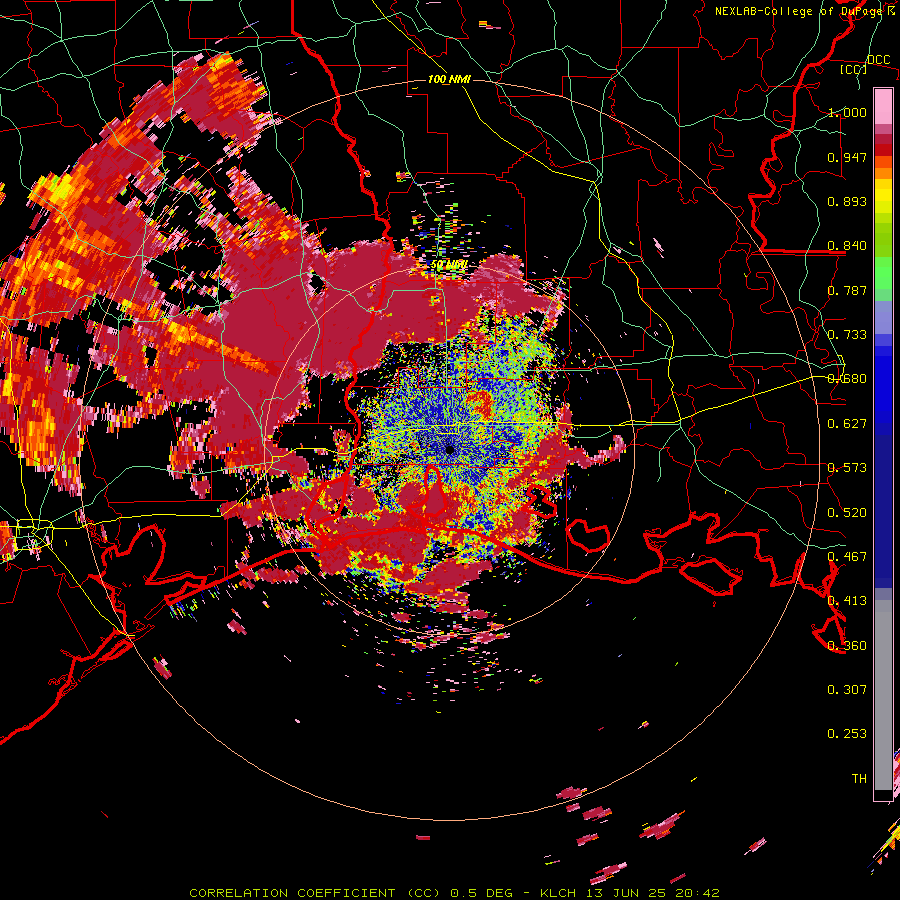Viewport: 900px width, 900px height.
Task: Click the gray lower section of the color bar
Action: (883, 695)
